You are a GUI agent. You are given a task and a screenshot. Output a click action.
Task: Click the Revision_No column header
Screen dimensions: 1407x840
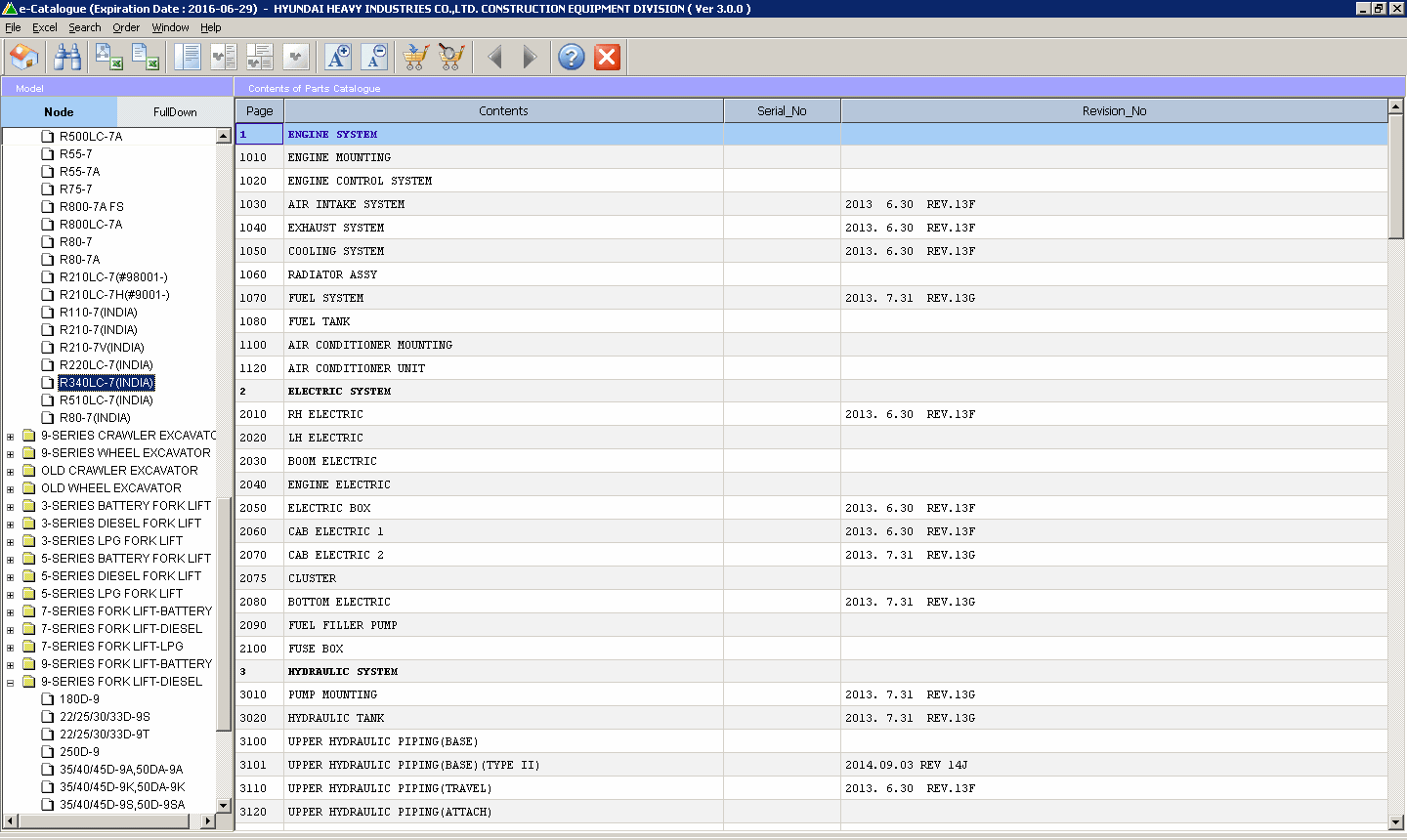pos(1114,110)
